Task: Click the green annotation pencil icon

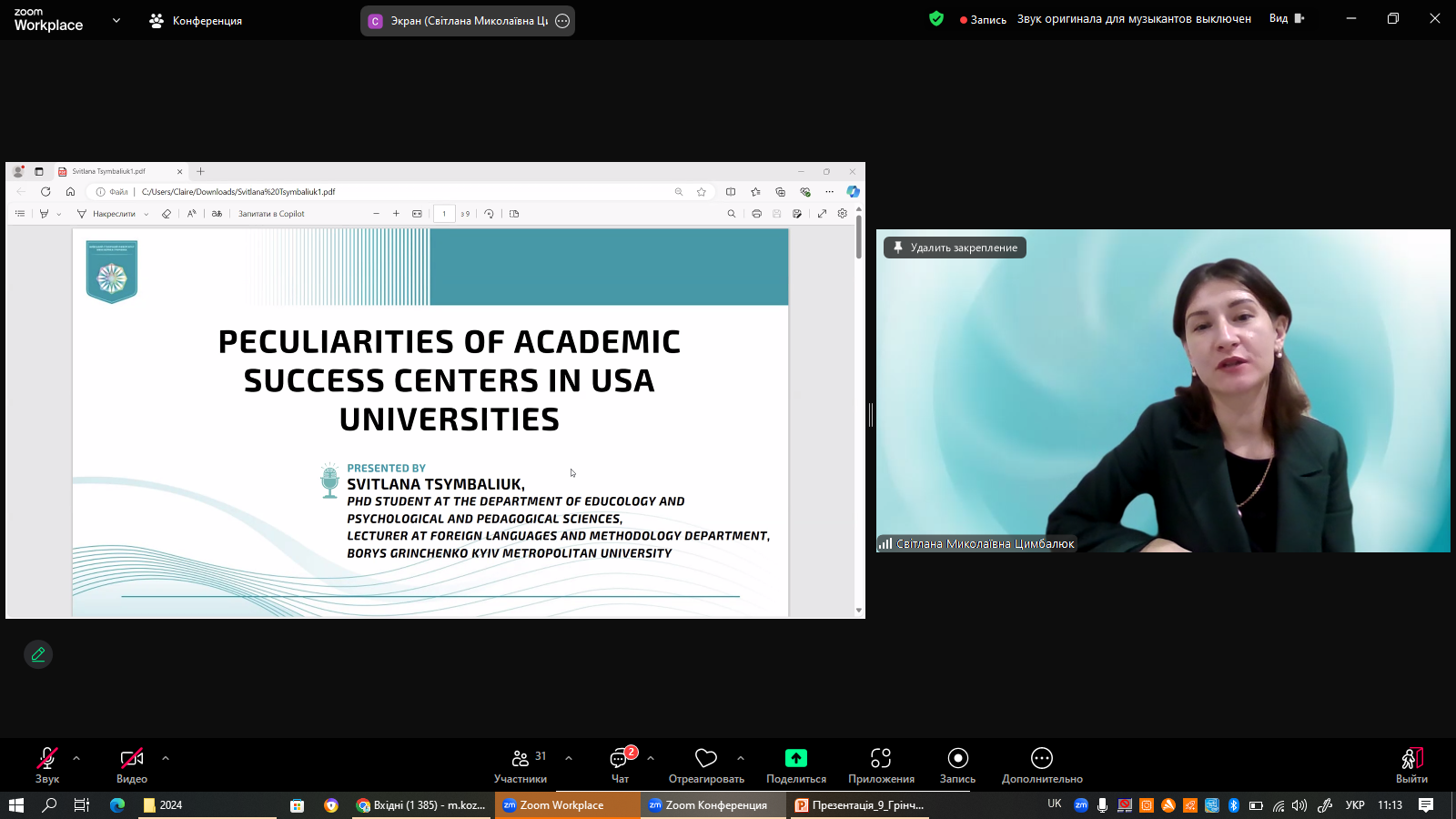Action: 38,654
